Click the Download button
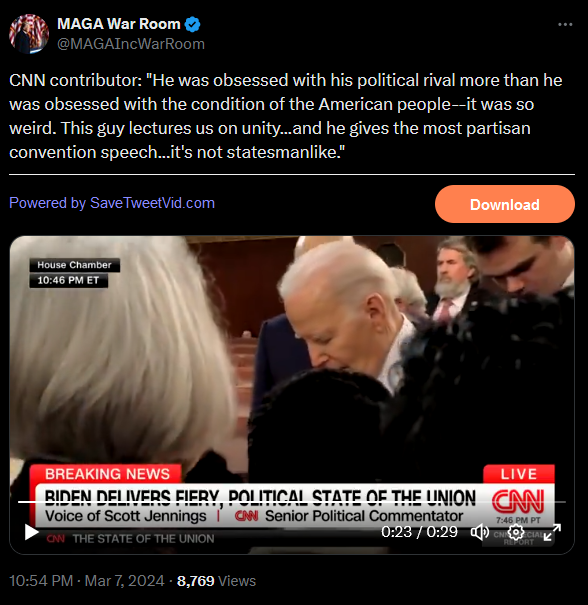 505,204
